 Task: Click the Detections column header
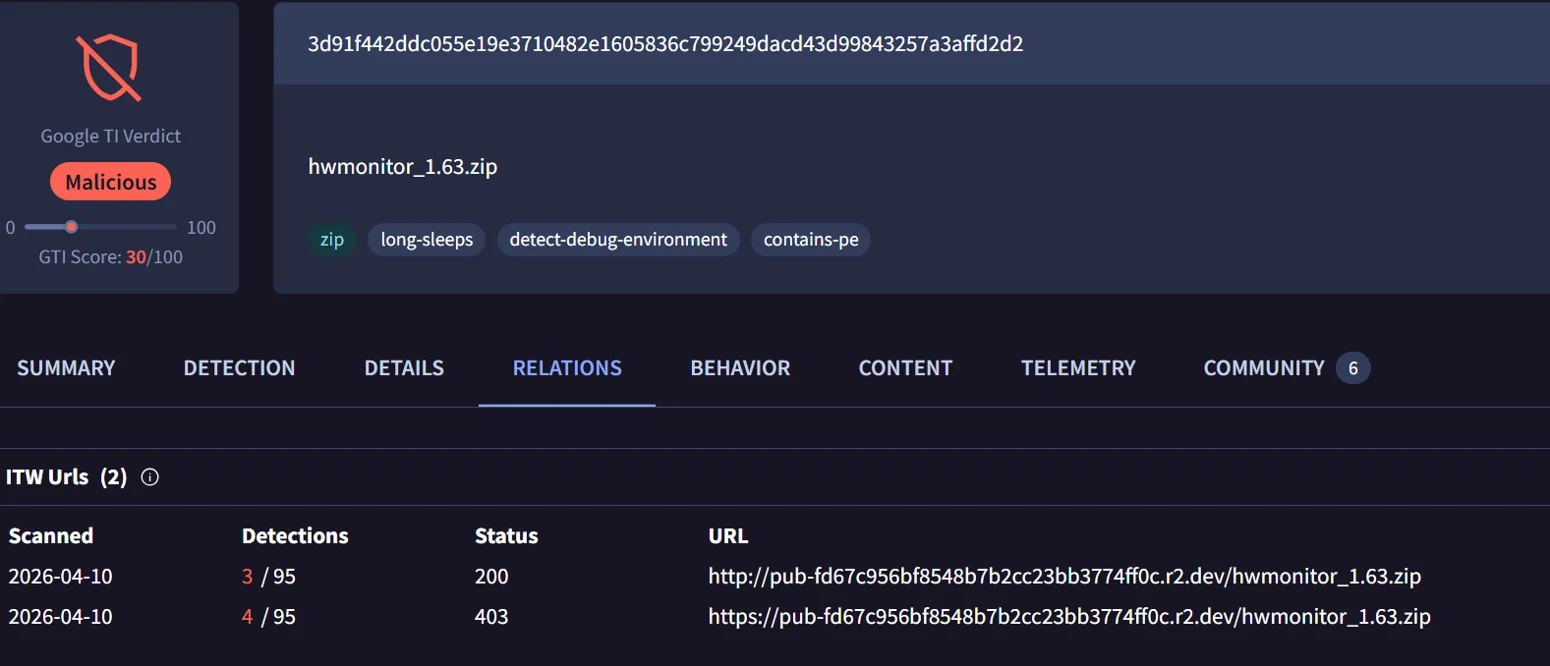(295, 536)
